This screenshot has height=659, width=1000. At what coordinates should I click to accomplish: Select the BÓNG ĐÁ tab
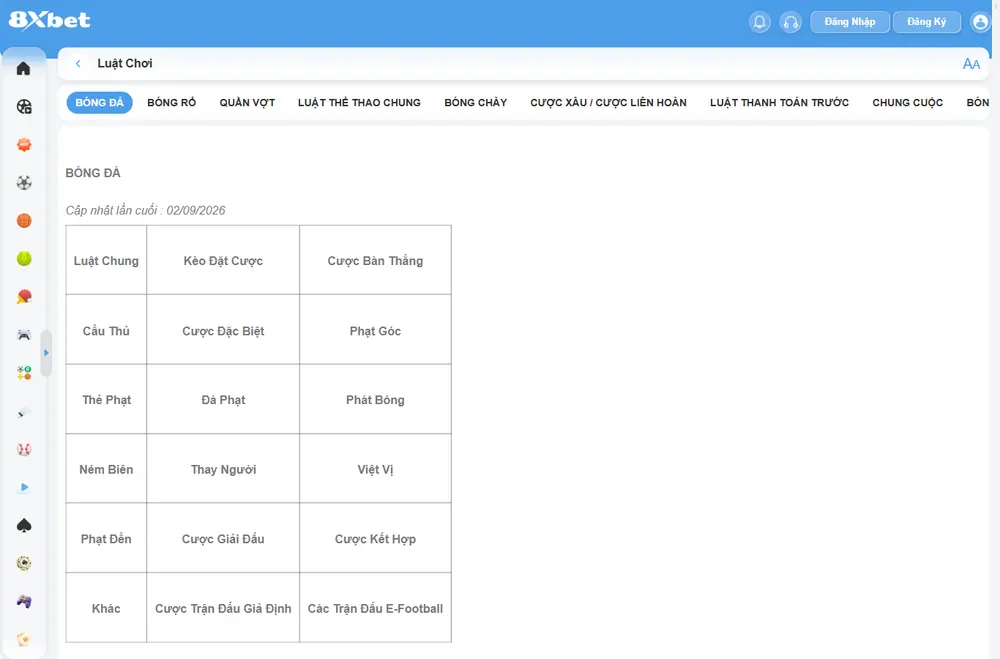tap(99, 103)
